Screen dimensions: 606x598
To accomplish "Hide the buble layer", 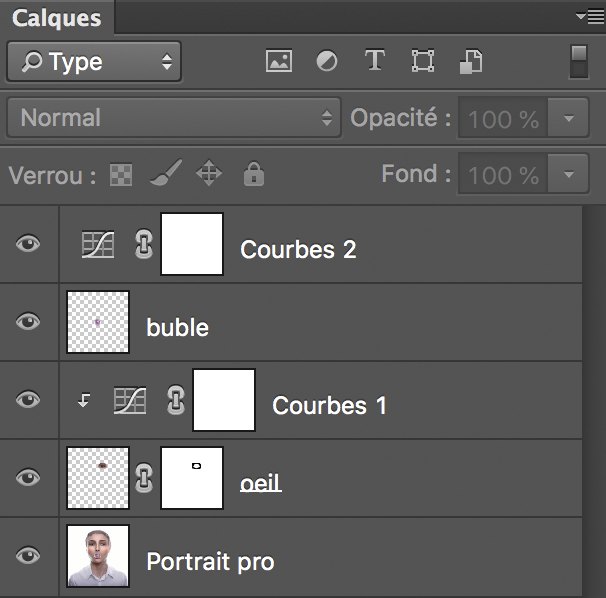I will click(28, 321).
